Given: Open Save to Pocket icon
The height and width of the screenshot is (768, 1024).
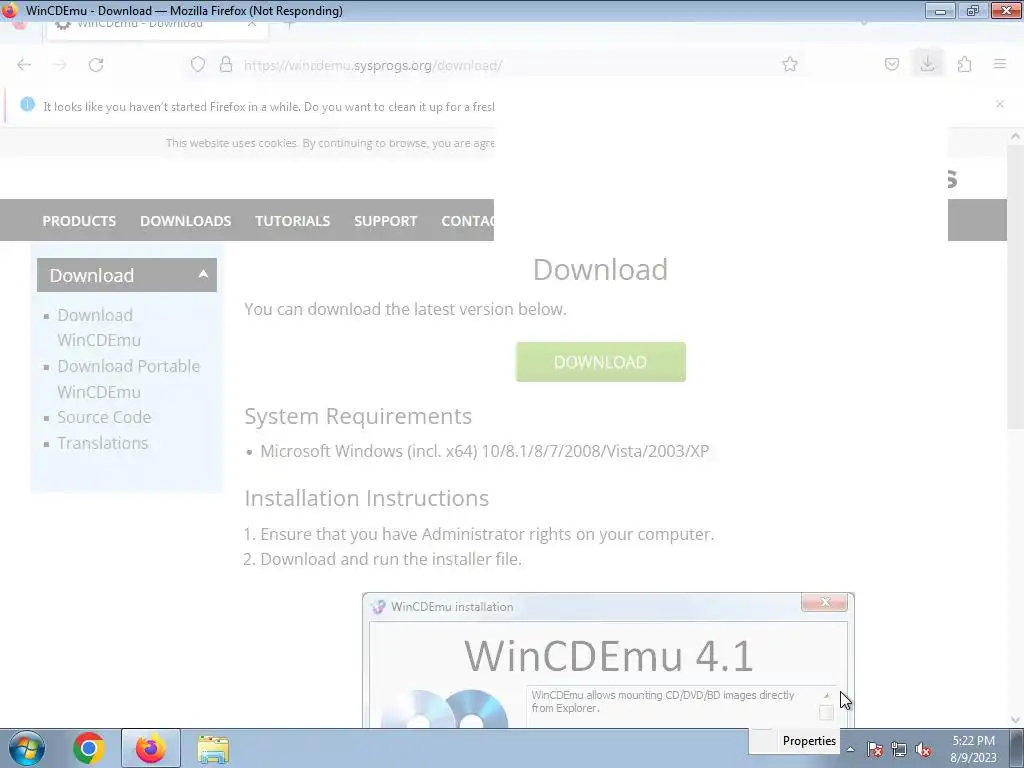Looking at the screenshot, I should click(x=891, y=64).
